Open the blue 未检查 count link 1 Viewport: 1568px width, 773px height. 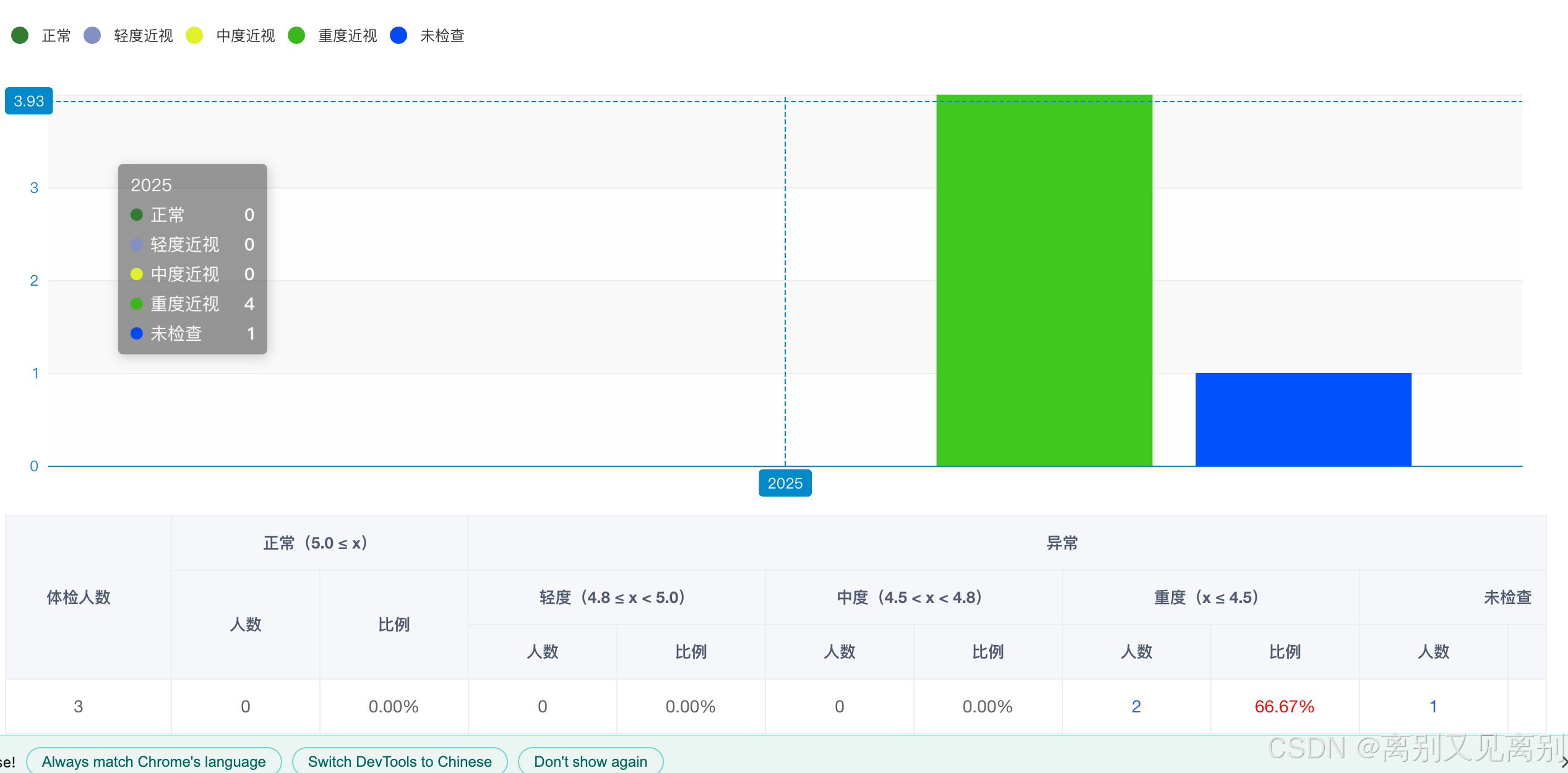1433,706
